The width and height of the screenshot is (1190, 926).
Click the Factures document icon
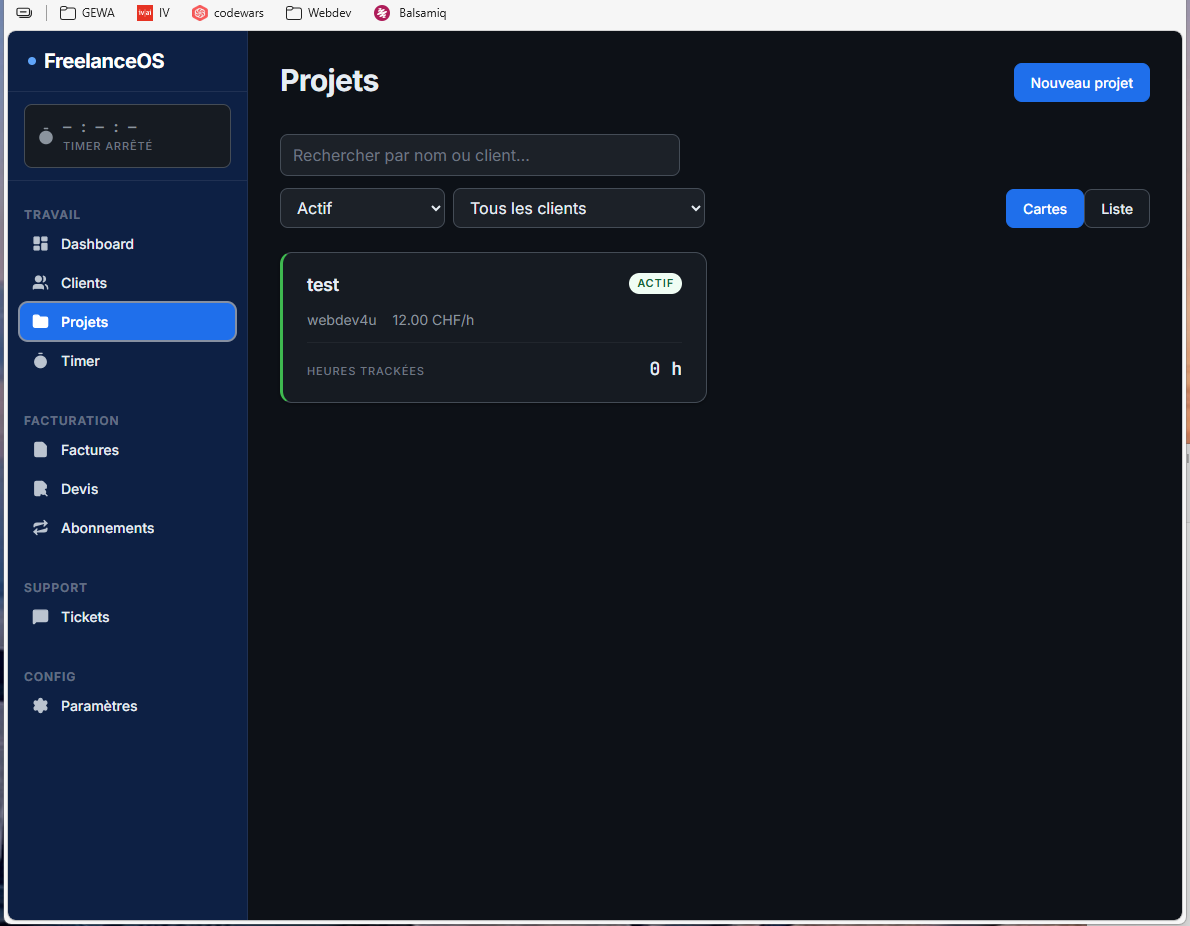point(41,450)
